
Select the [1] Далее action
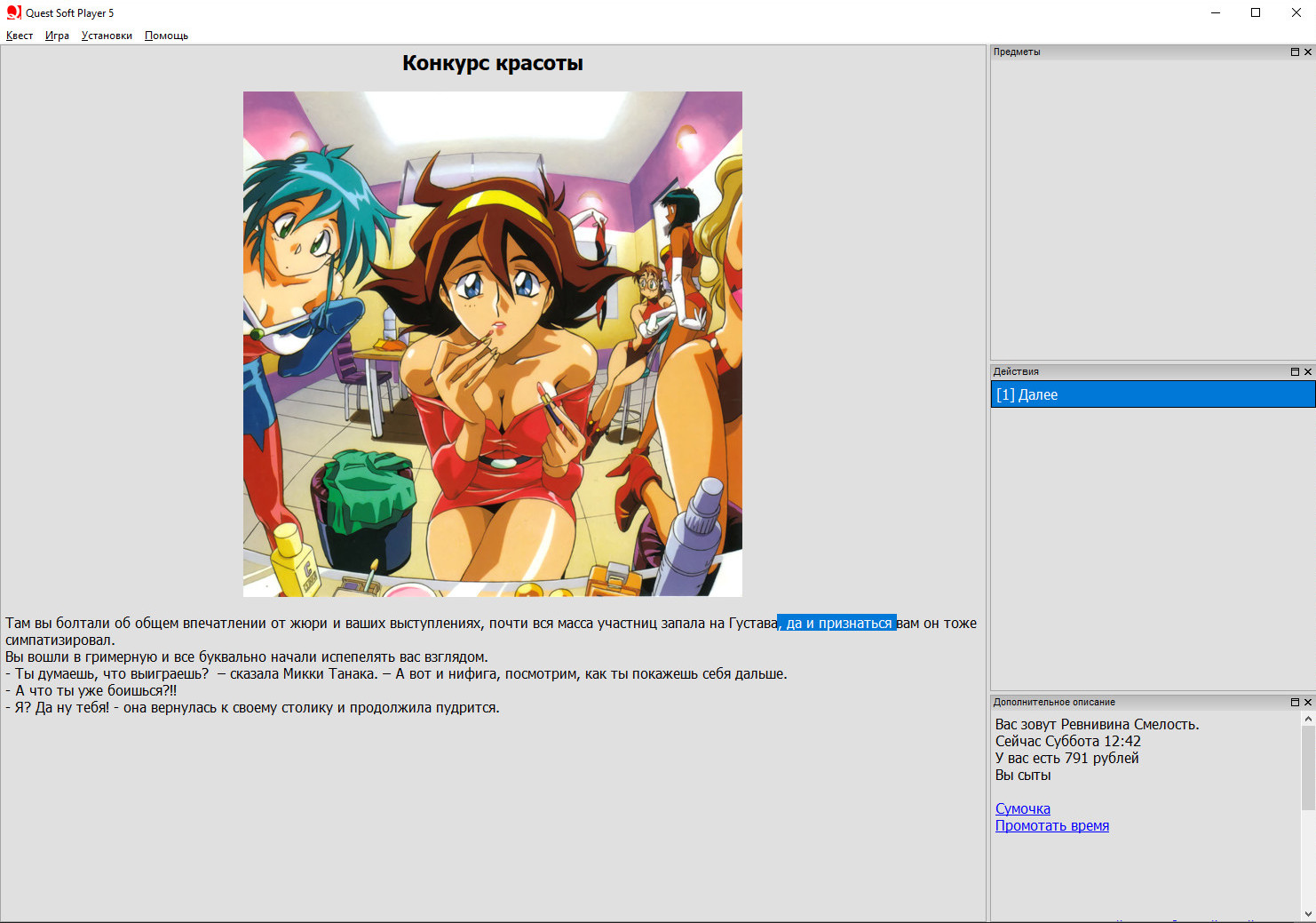pos(1153,394)
